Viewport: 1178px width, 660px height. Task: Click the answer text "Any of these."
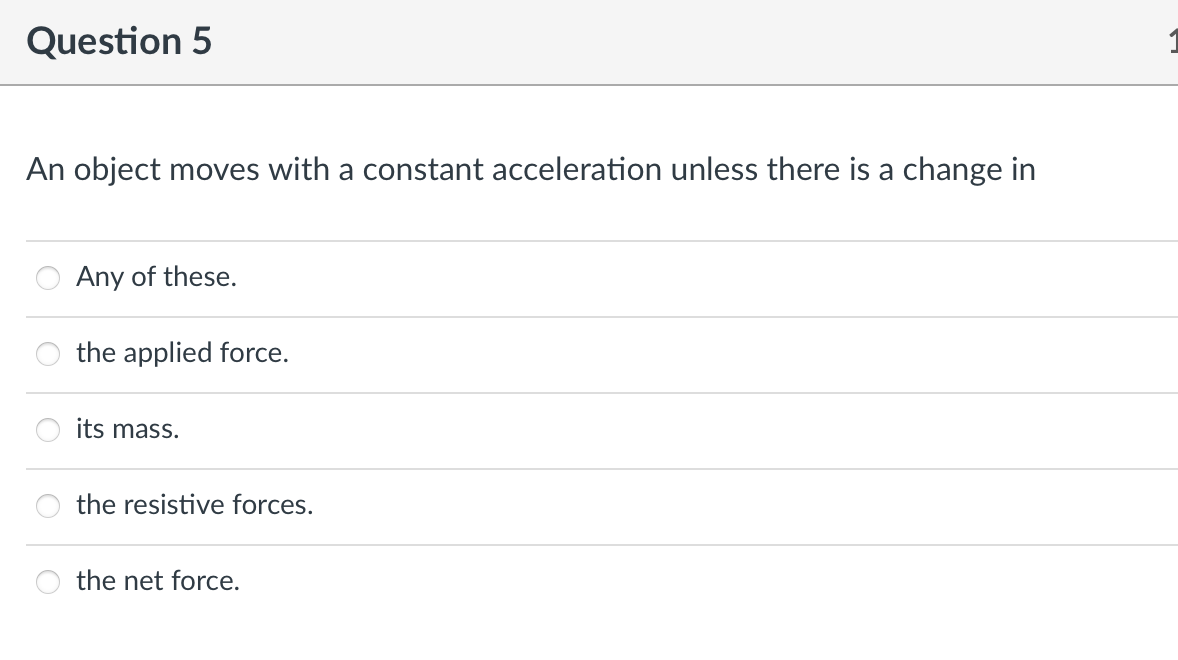[x=156, y=277]
